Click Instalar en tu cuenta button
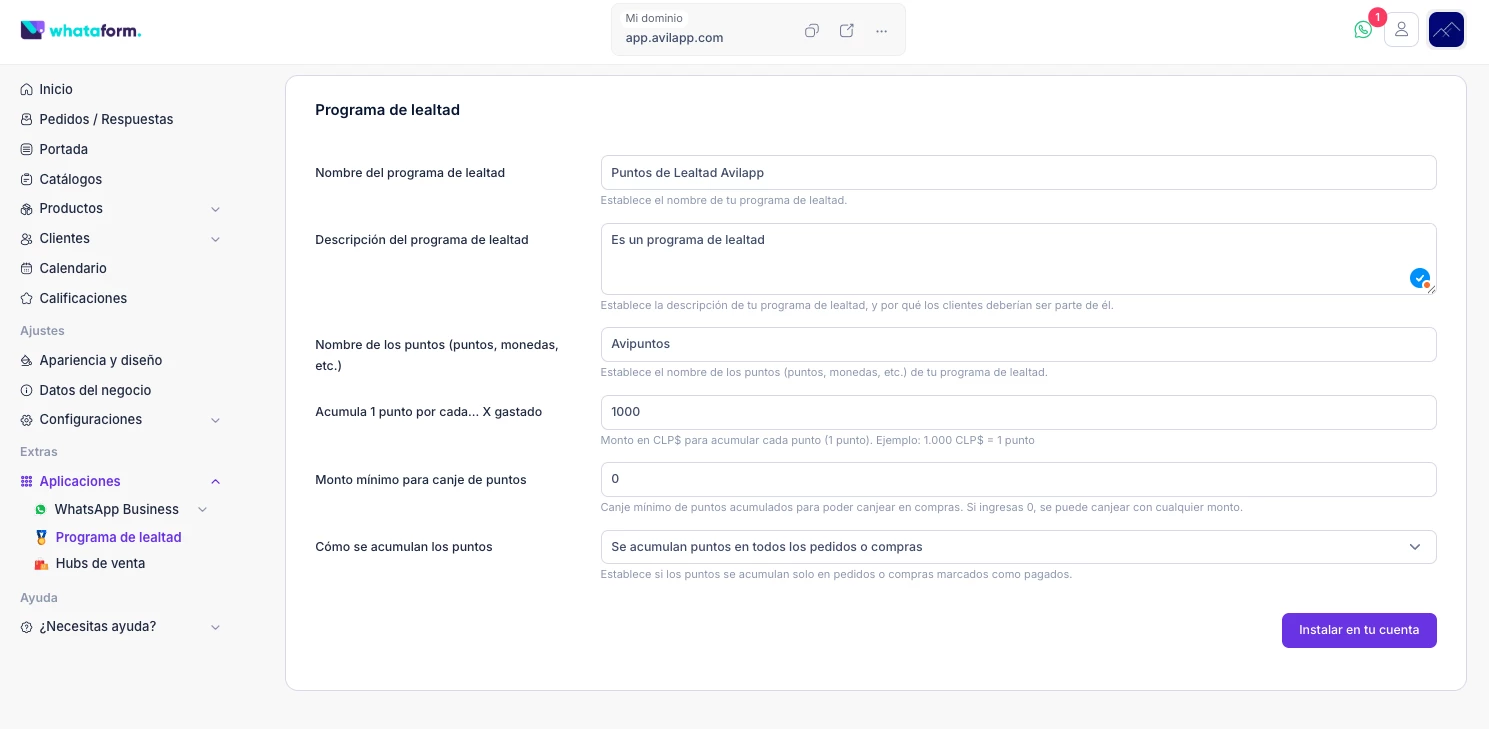The image size is (1489, 729). [1358, 630]
